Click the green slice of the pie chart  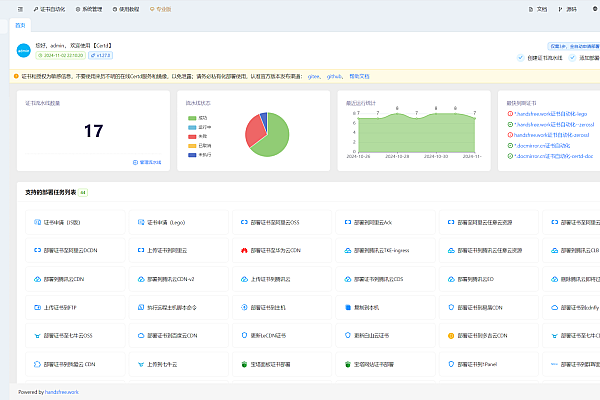point(276,140)
